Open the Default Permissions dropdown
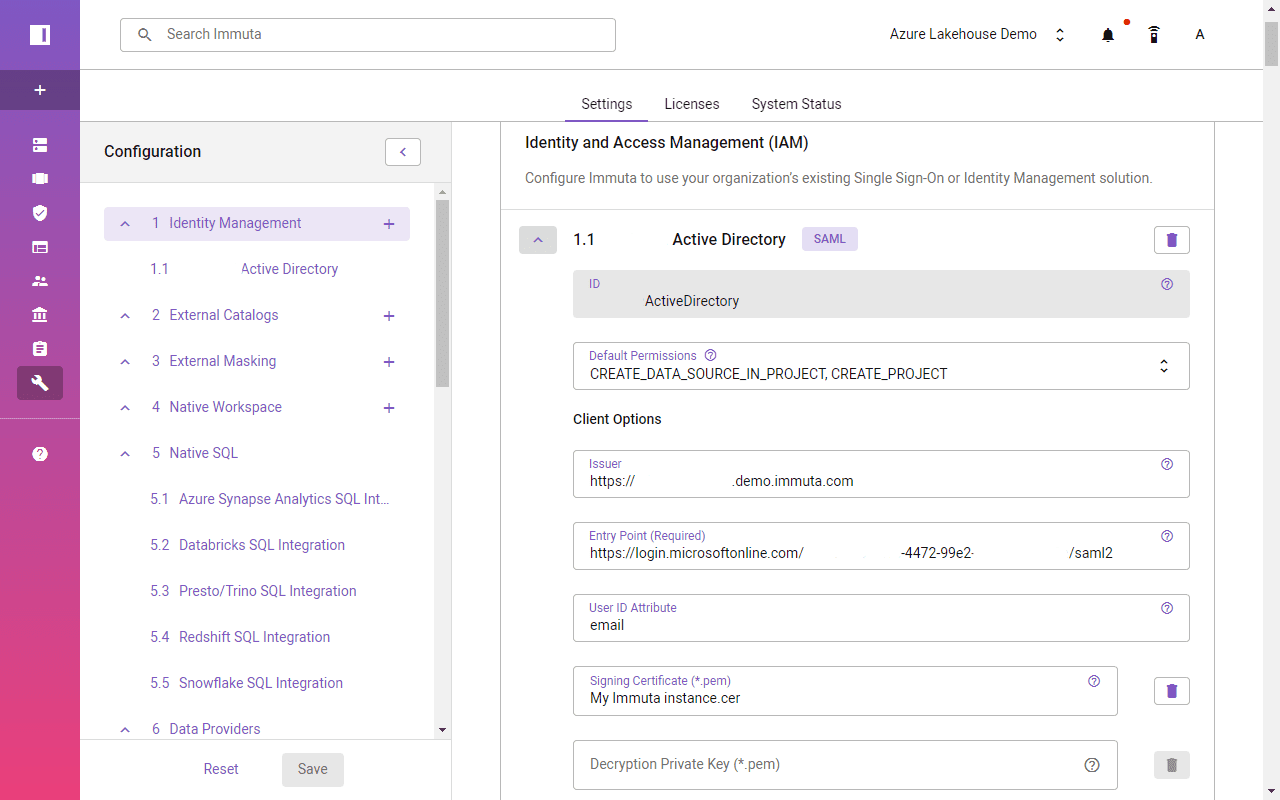Viewport: 1280px width, 800px height. tap(881, 366)
